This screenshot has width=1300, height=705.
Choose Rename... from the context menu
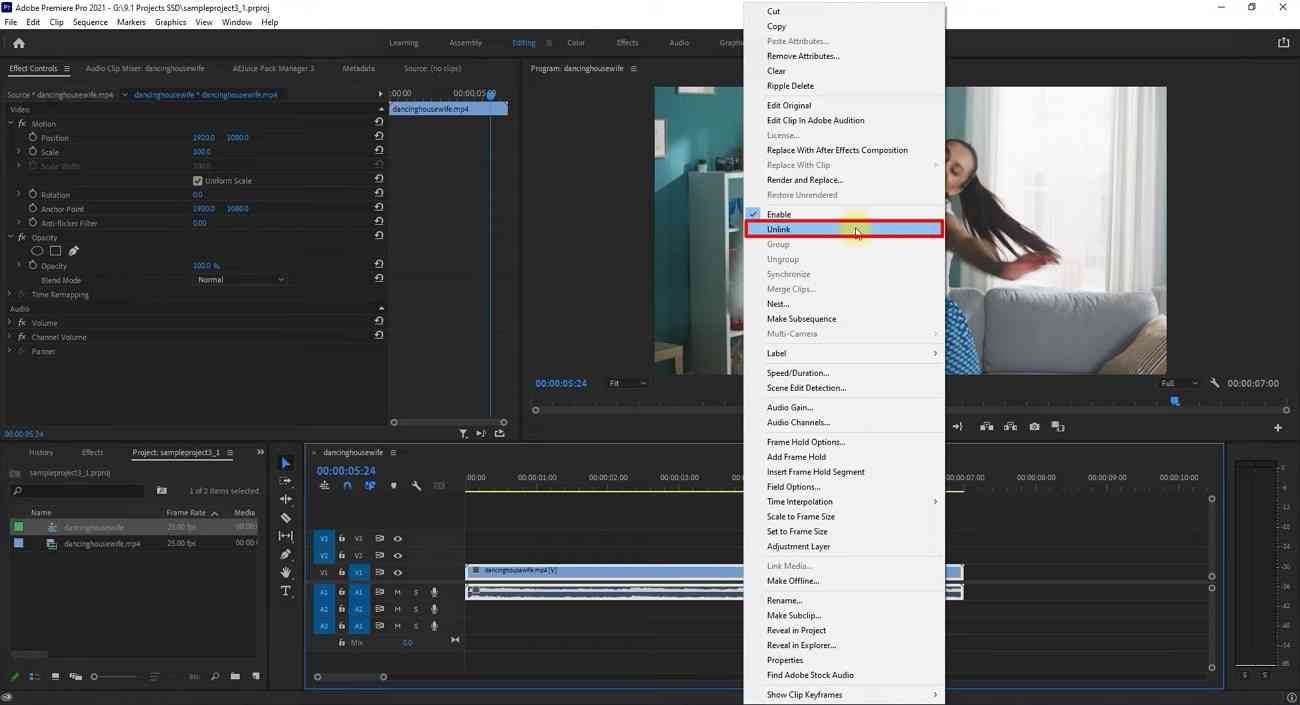click(844, 600)
